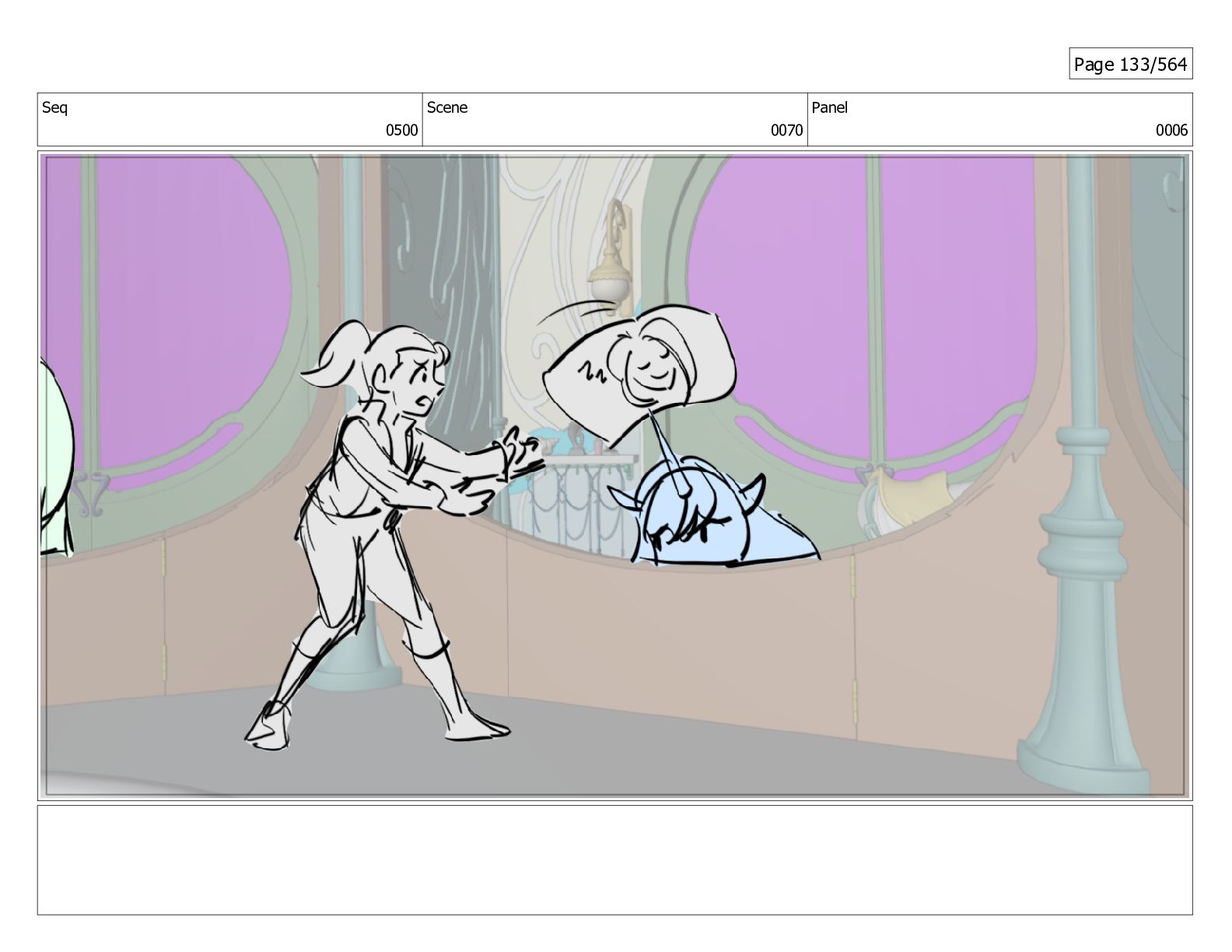
Task: Select the Seq header label
Action: tap(54, 108)
